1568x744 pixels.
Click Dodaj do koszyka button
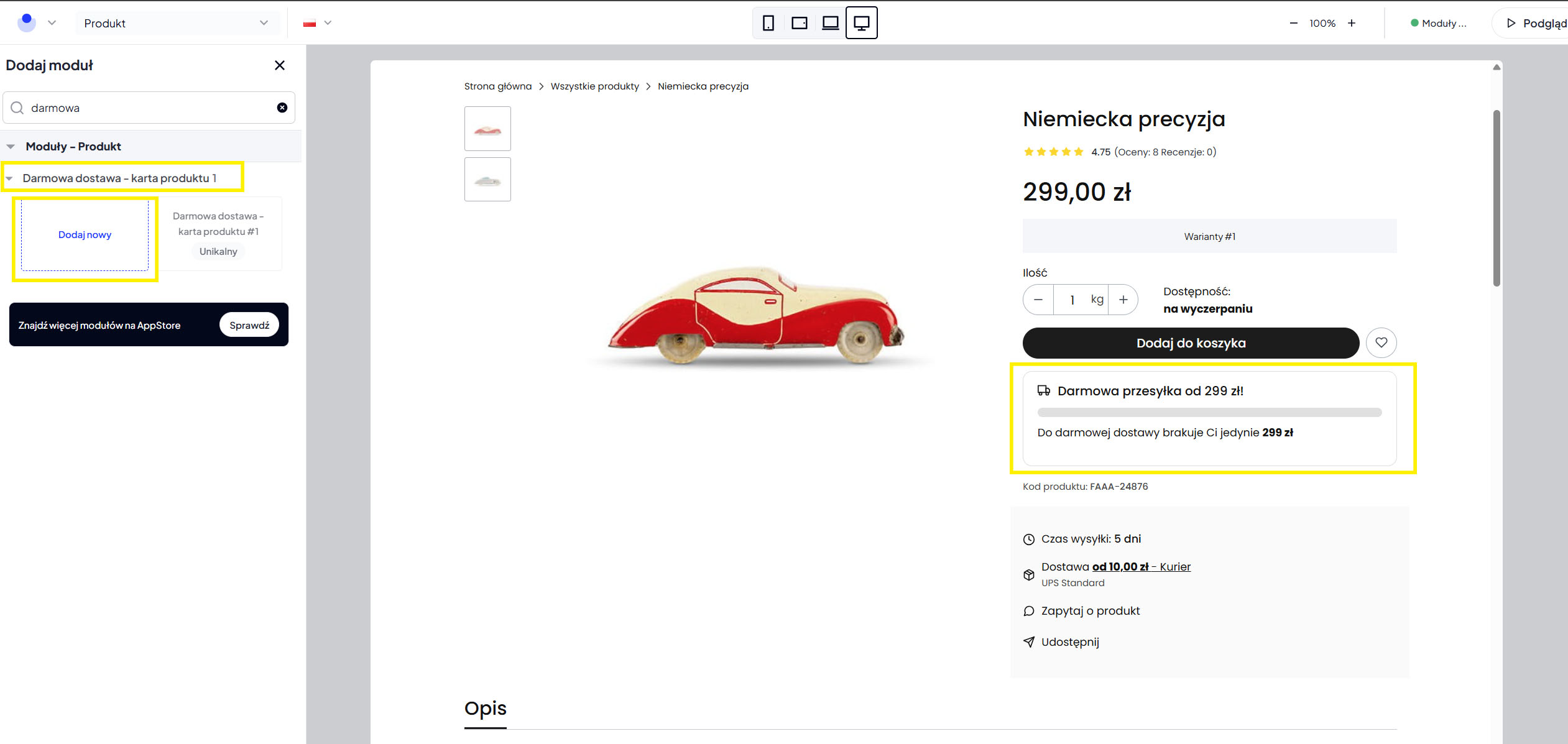pos(1191,343)
